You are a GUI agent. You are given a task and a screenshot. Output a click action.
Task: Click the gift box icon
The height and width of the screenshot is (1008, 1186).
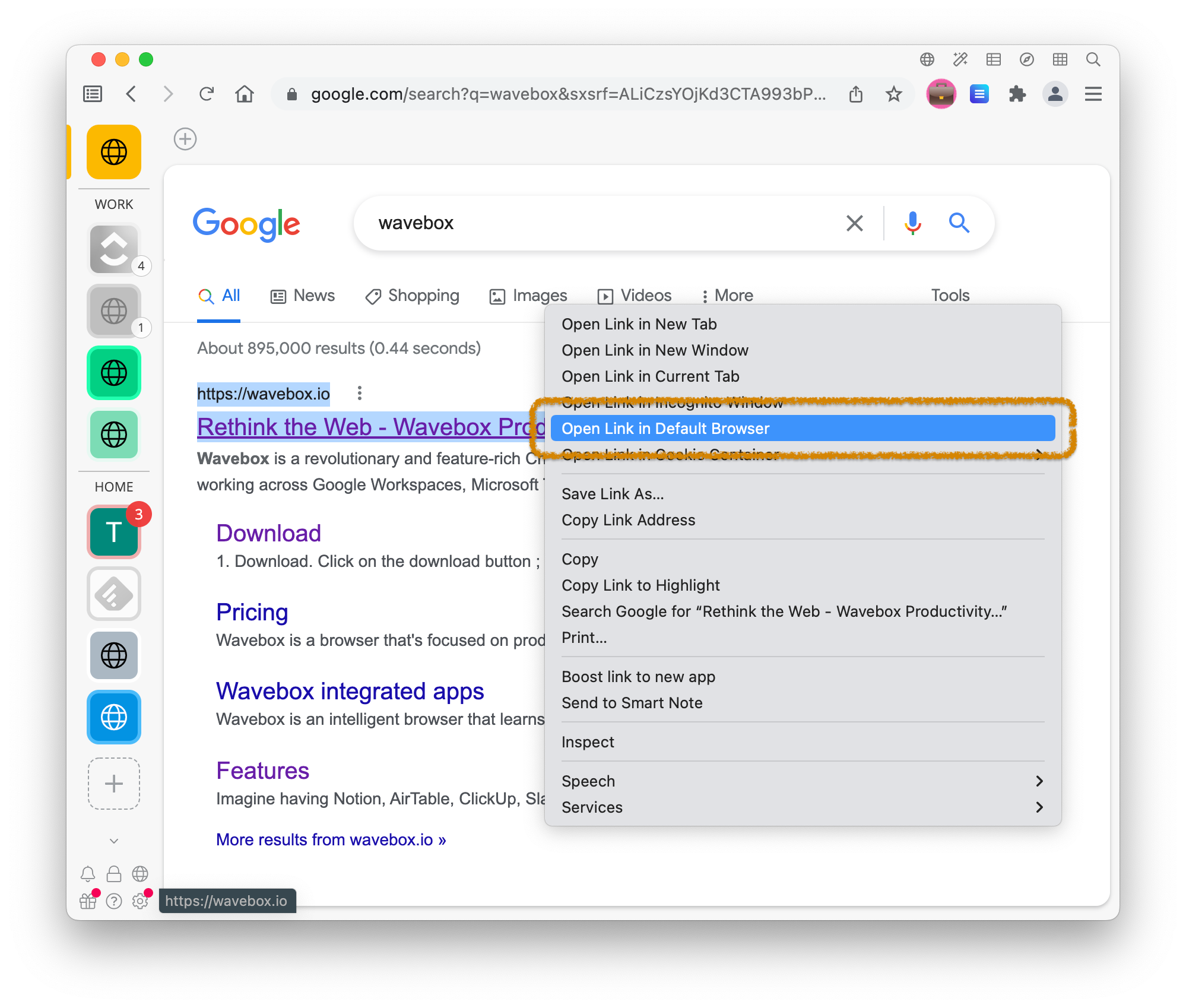coord(88,901)
